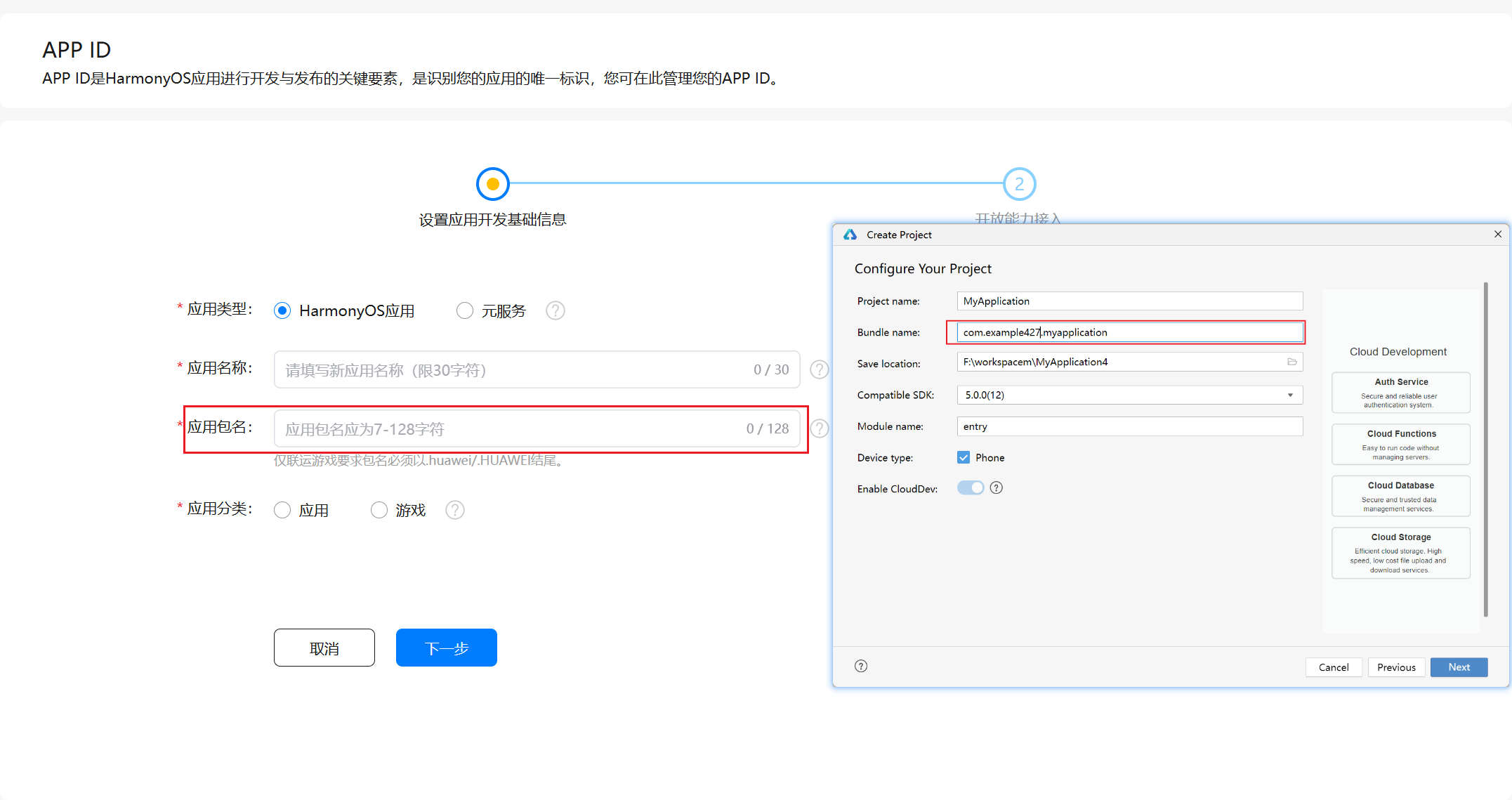1512x800 pixels.
Task: Click the 应用名称 input field
Action: point(537,369)
